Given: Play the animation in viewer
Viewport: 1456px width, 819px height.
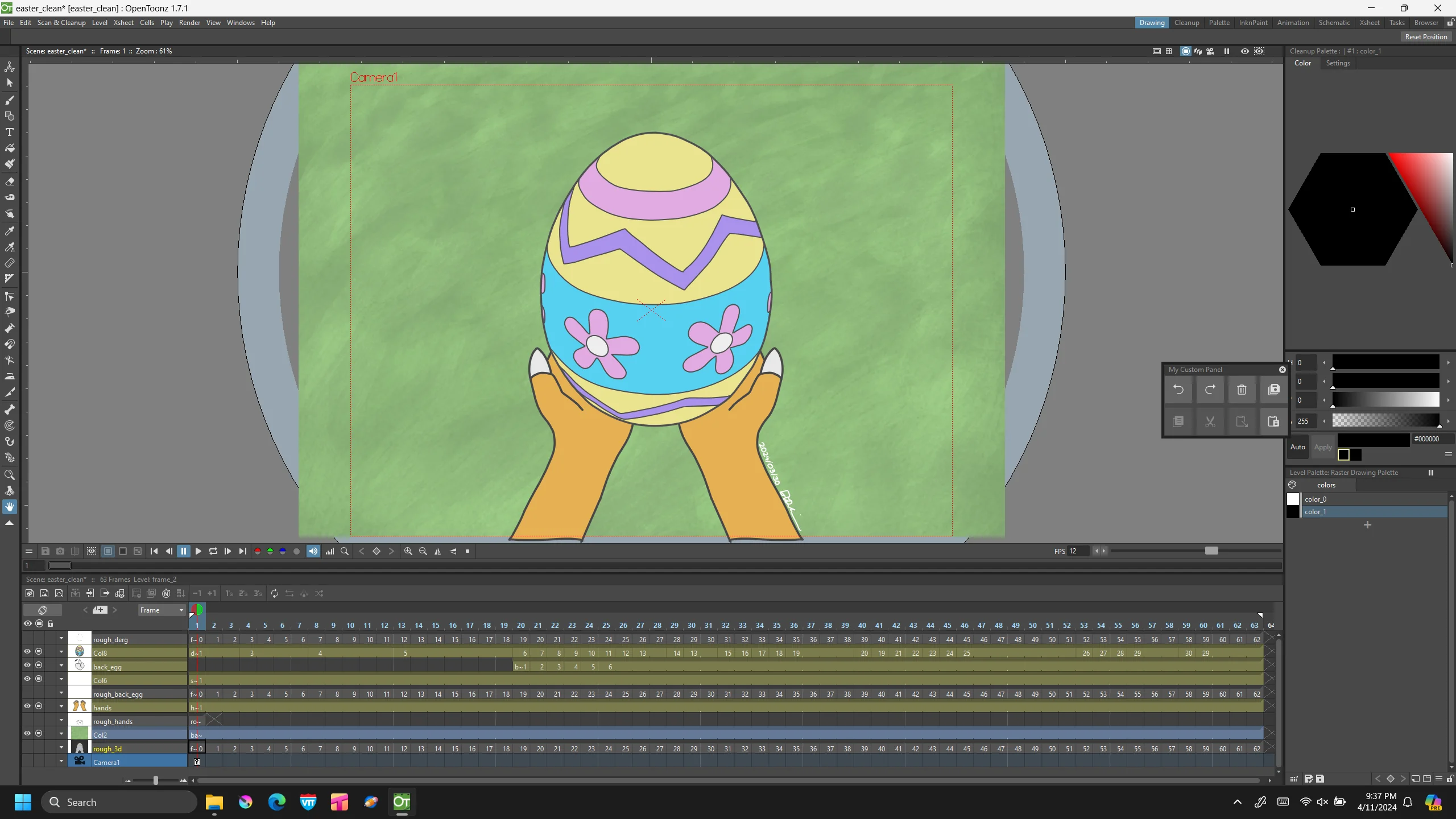Looking at the screenshot, I should [198, 551].
